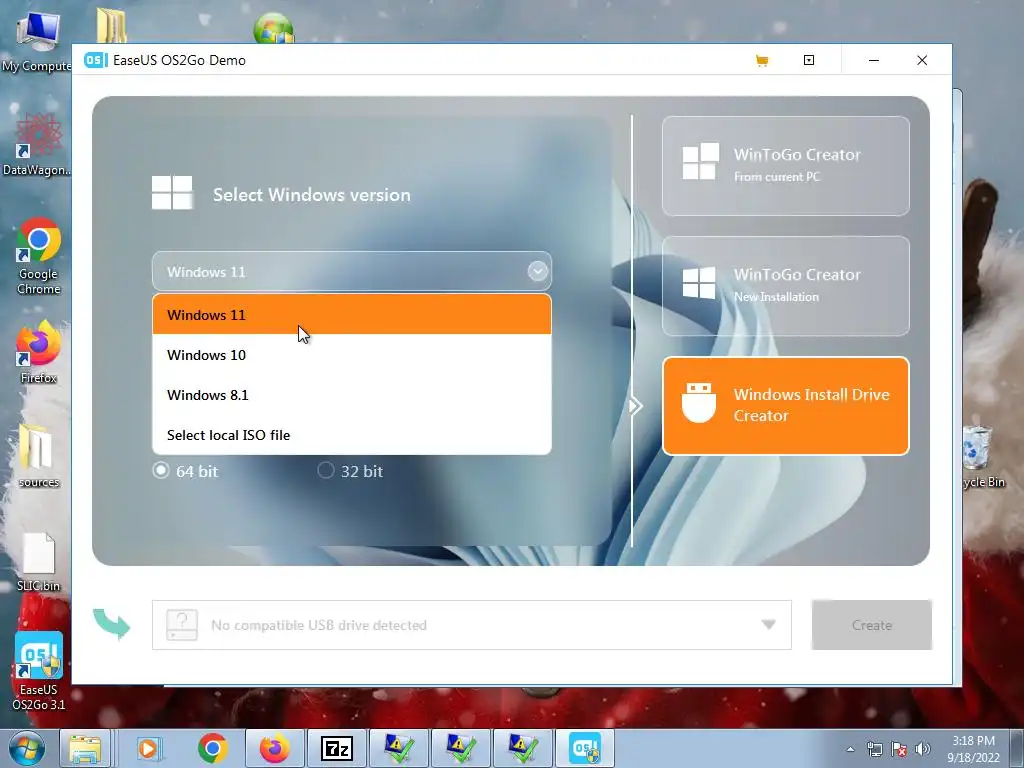
Task: Open the Windows Start menu
Action: coord(27,748)
